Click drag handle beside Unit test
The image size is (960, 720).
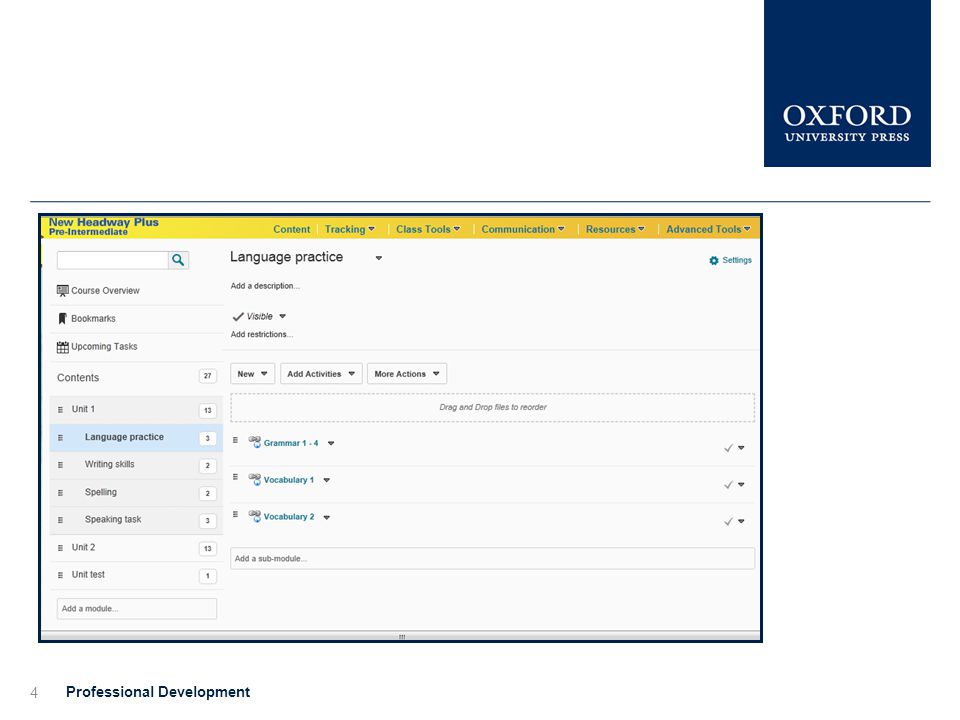pyautogui.click(x=60, y=576)
